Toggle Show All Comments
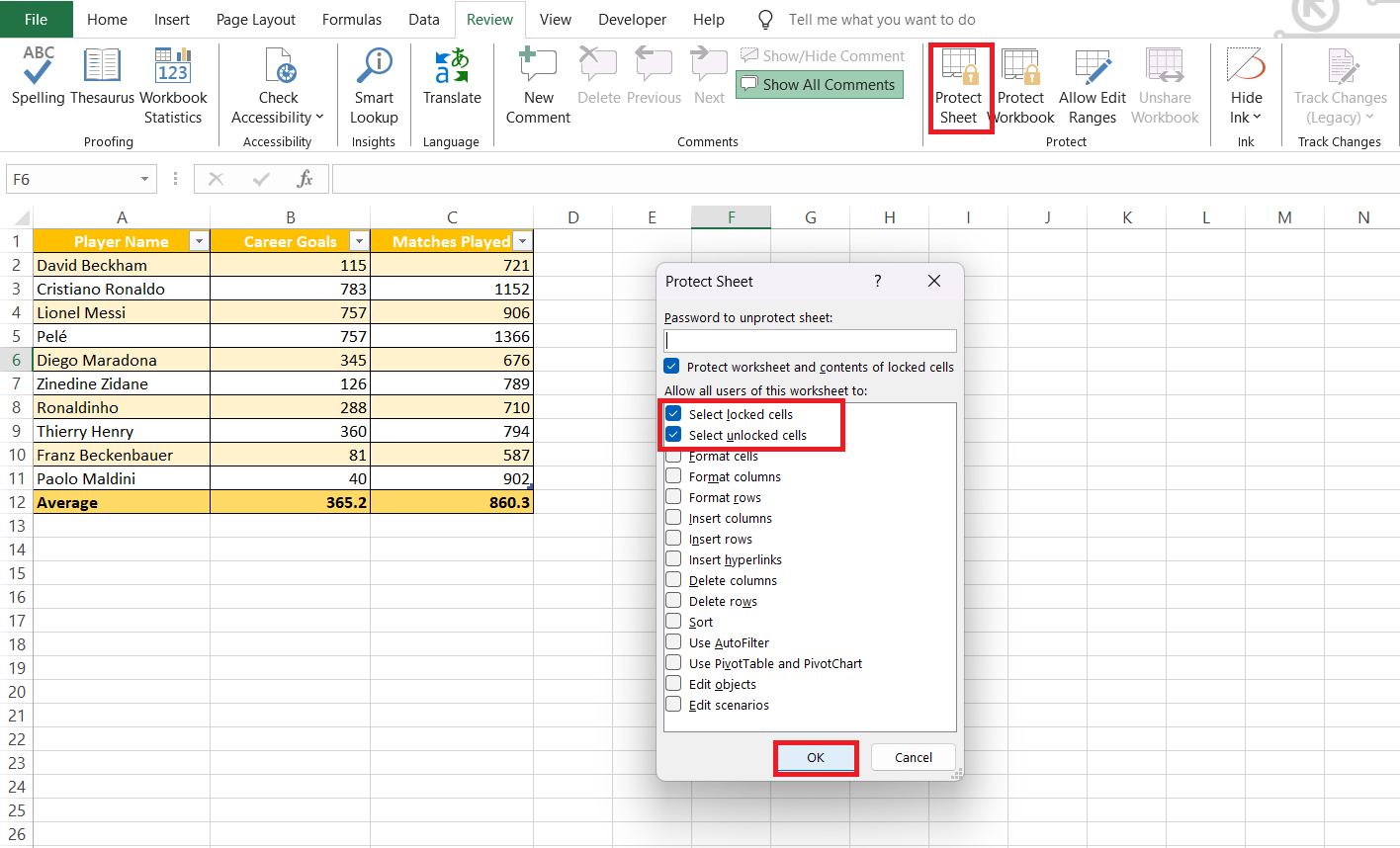Image resolution: width=1400 pixels, height=848 pixels. coord(819,85)
